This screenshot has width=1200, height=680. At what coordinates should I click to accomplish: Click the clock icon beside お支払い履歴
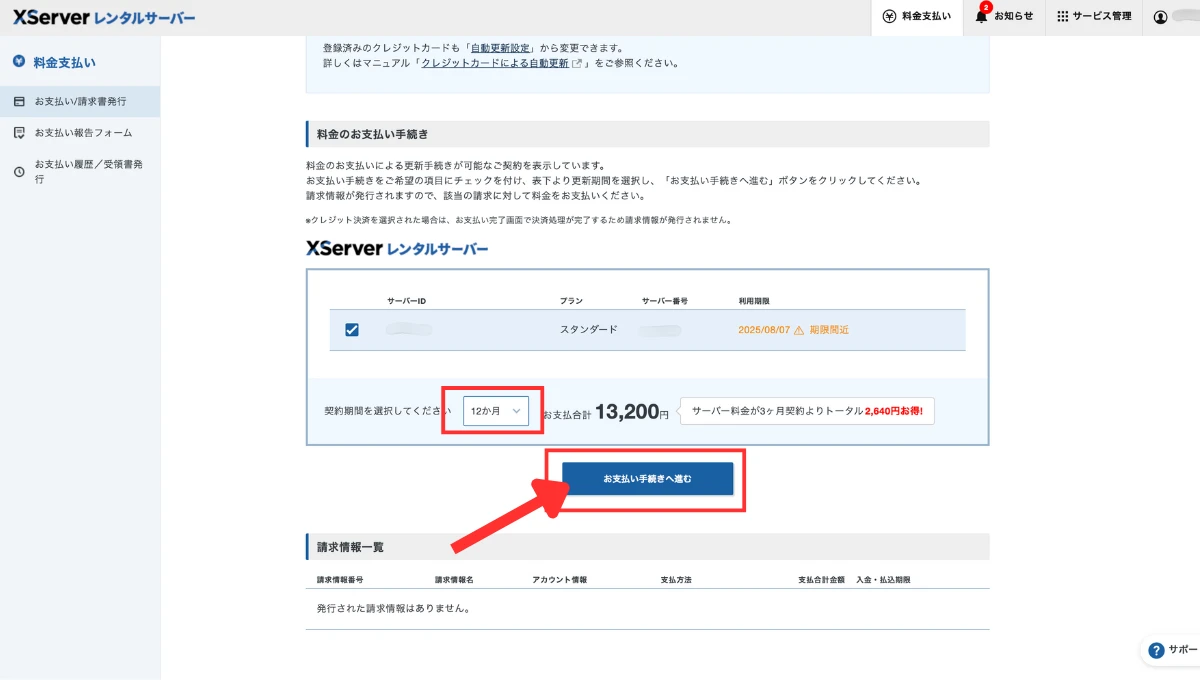coord(19,172)
